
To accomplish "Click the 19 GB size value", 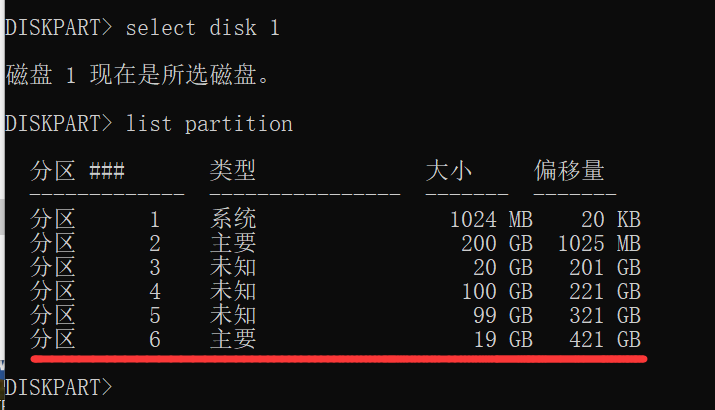I will click(503, 340).
